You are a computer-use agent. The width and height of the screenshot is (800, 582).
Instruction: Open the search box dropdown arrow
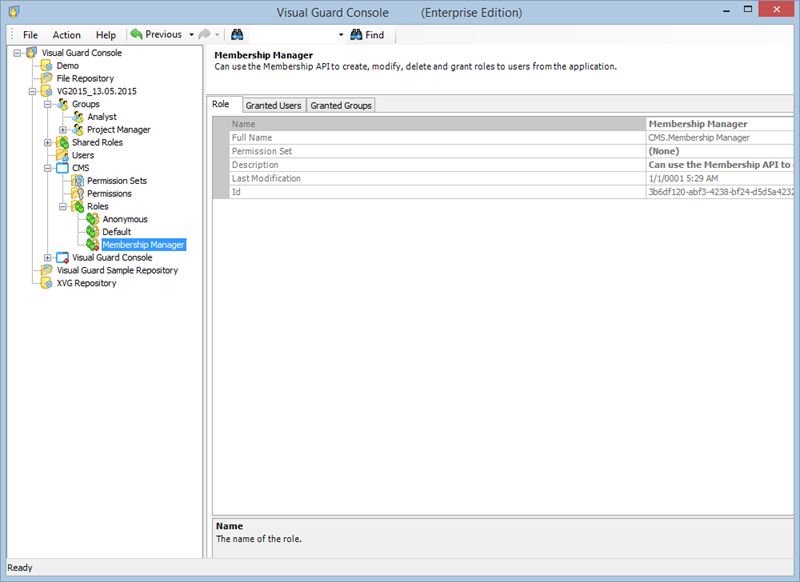[x=341, y=35]
